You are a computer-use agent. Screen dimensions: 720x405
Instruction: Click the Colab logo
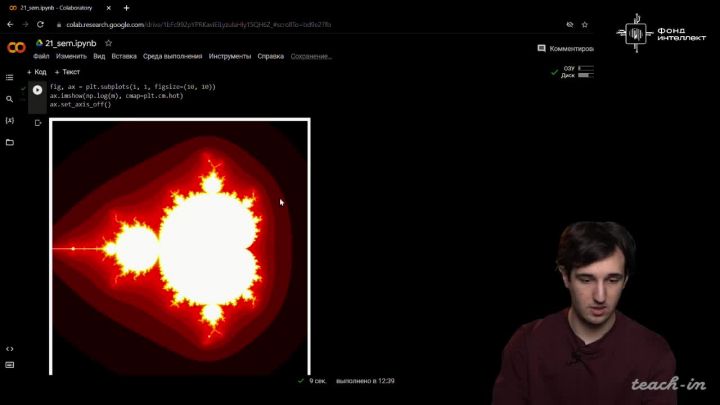pos(16,48)
